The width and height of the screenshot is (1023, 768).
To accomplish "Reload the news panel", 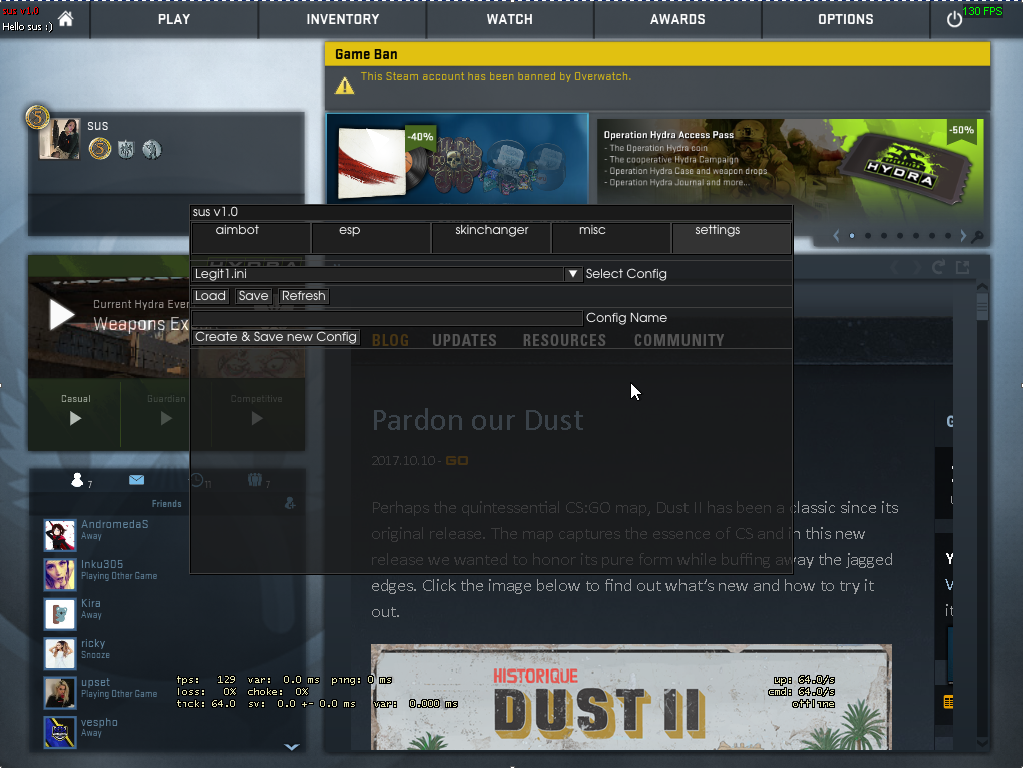I will pos(938,268).
